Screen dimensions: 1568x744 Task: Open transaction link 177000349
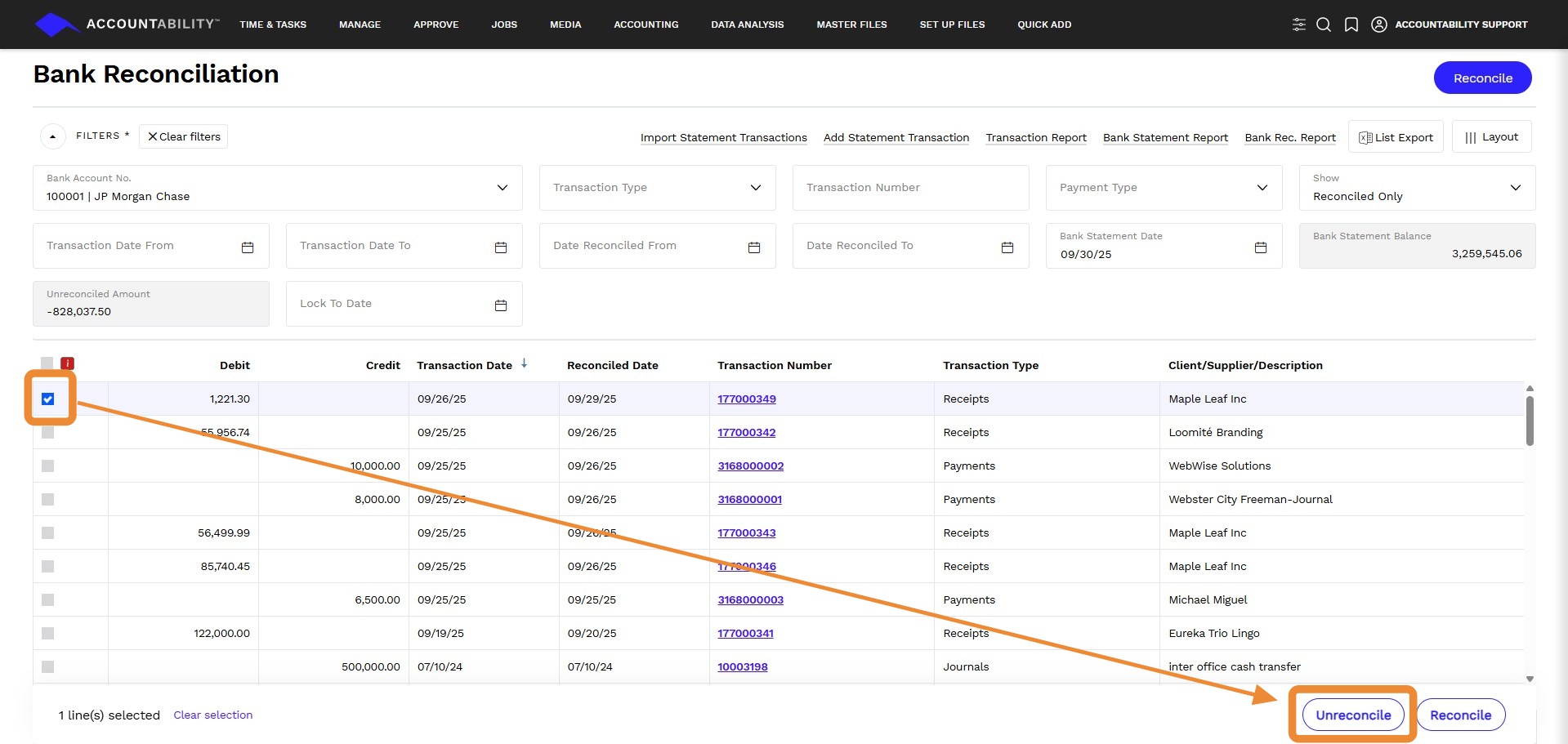pos(747,399)
